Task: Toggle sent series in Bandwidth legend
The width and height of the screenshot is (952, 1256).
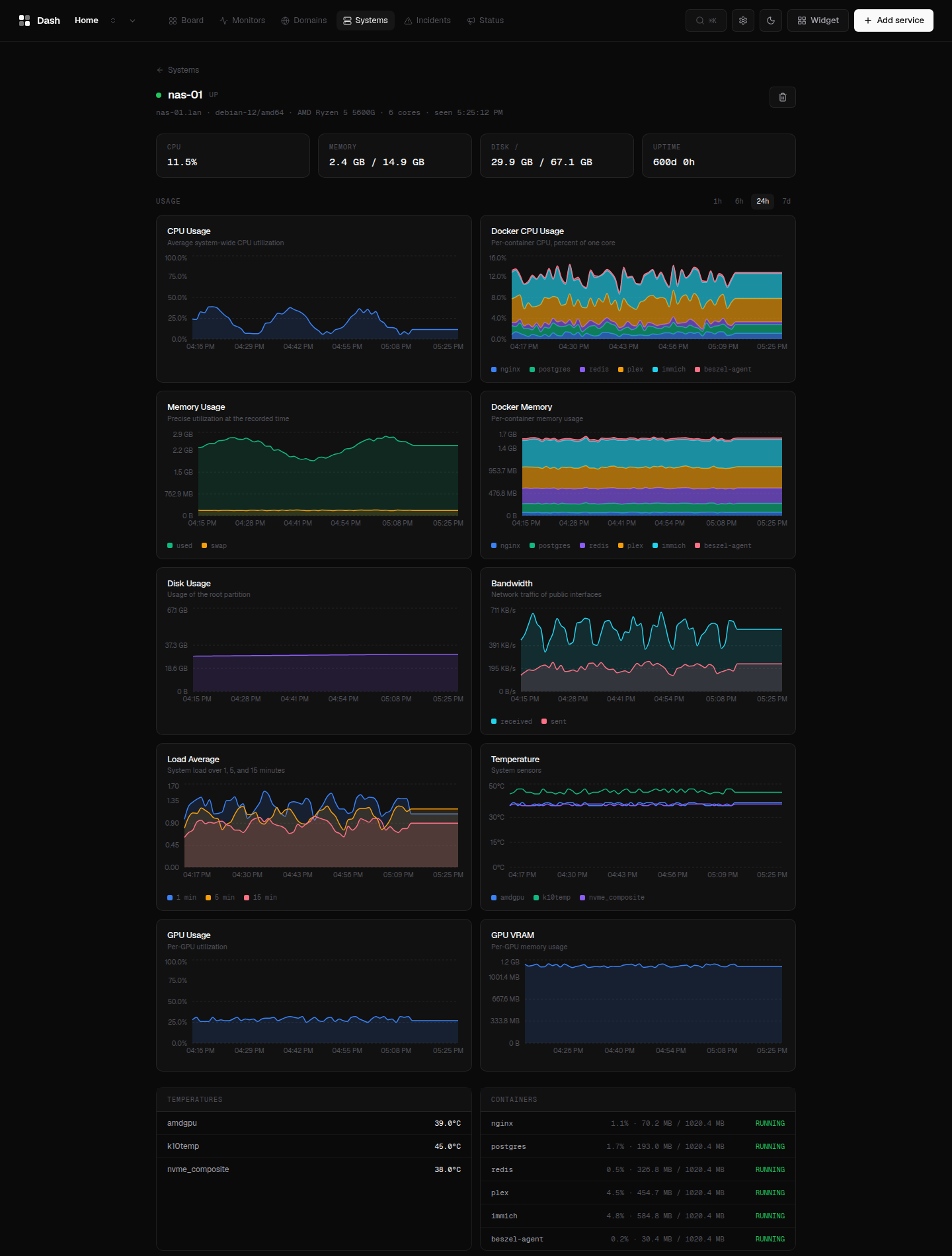Action: (x=554, y=722)
